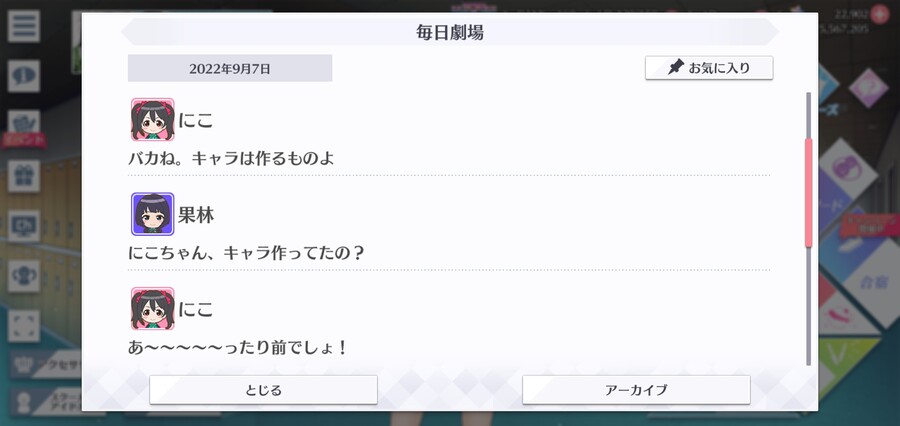Open the notice speech-bubble icon
900x426 pixels.
(24, 76)
